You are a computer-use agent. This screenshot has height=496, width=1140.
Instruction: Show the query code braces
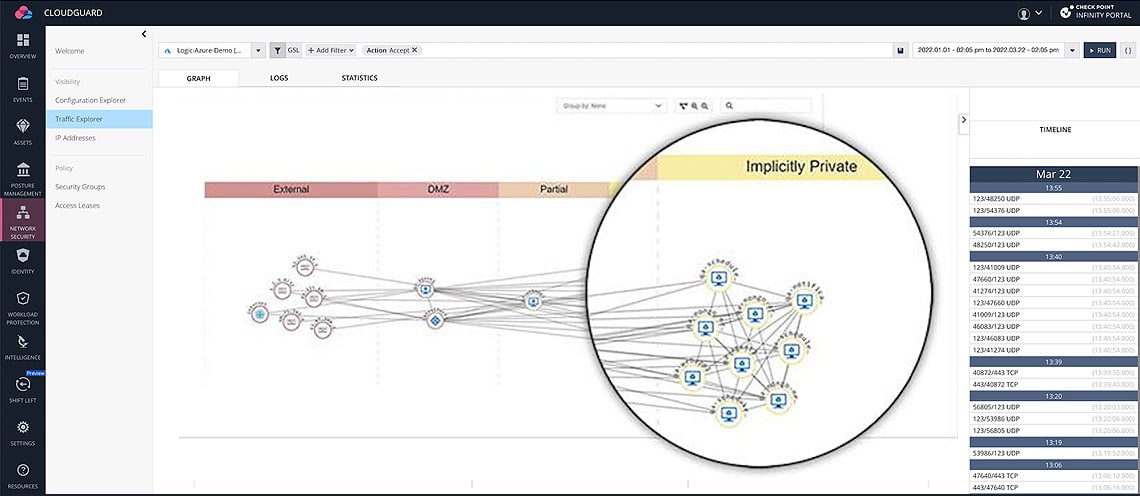[1128, 50]
